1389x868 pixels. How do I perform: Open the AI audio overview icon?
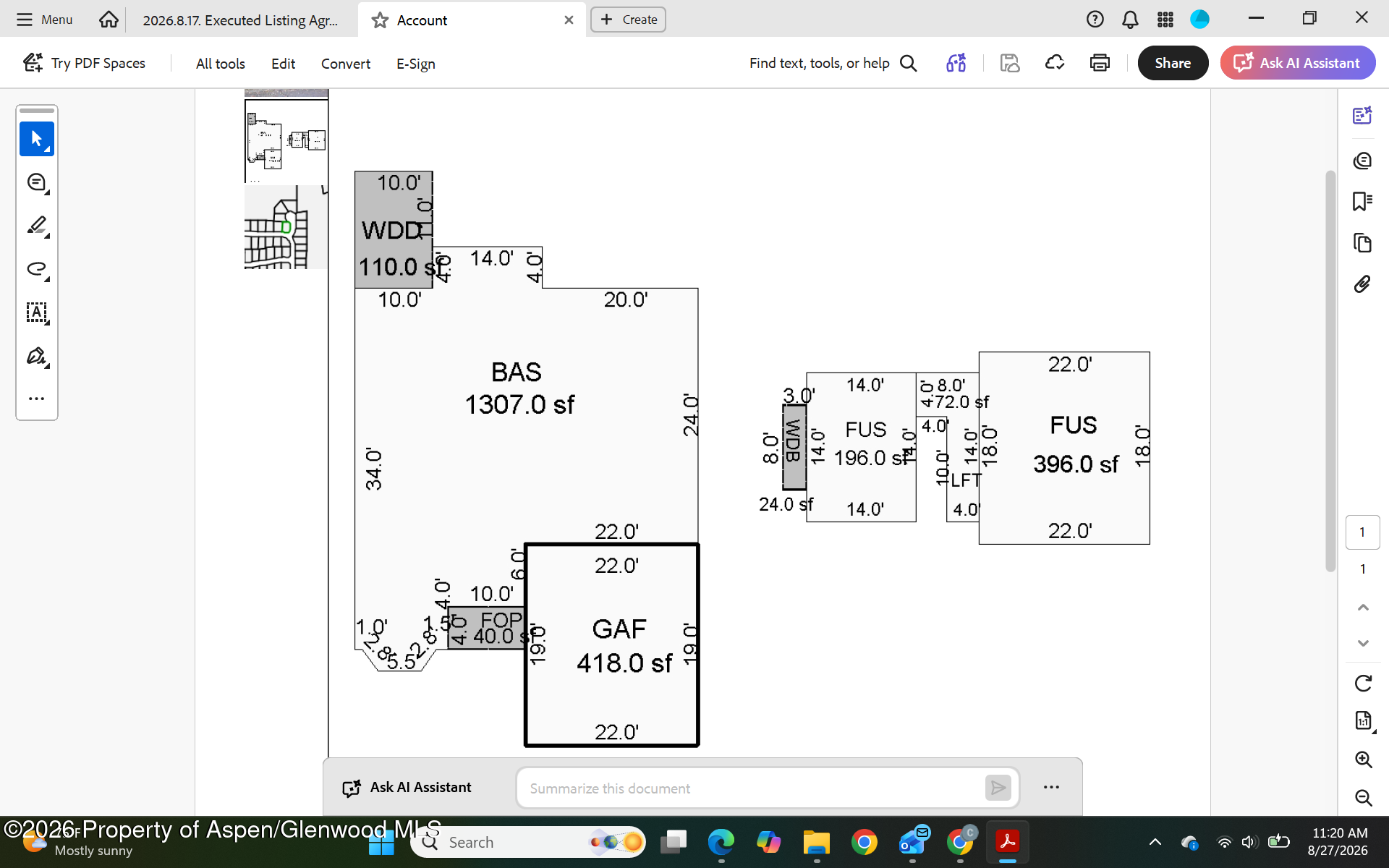pyautogui.click(x=956, y=63)
